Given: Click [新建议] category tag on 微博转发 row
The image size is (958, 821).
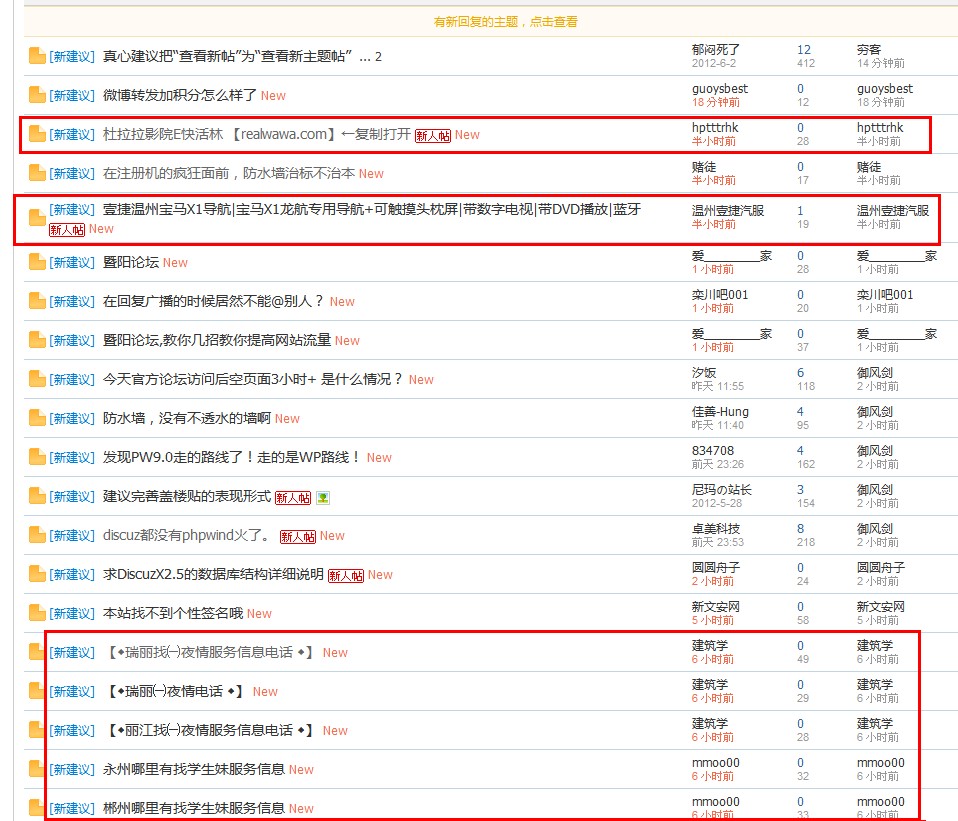Looking at the screenshot, I should click(x=72, y=95).
